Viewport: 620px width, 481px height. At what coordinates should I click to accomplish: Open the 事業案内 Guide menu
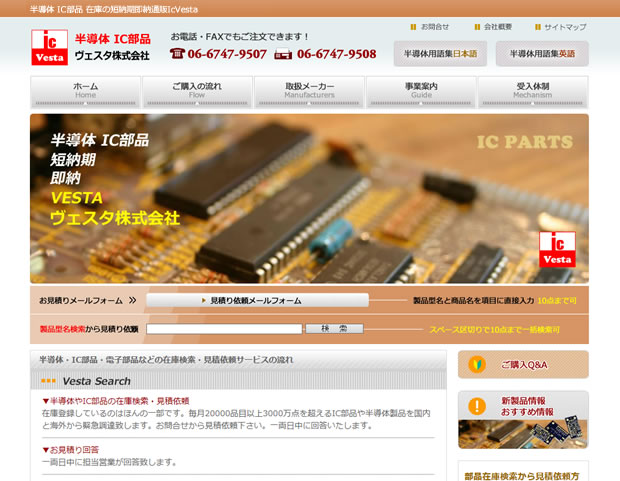421,92
